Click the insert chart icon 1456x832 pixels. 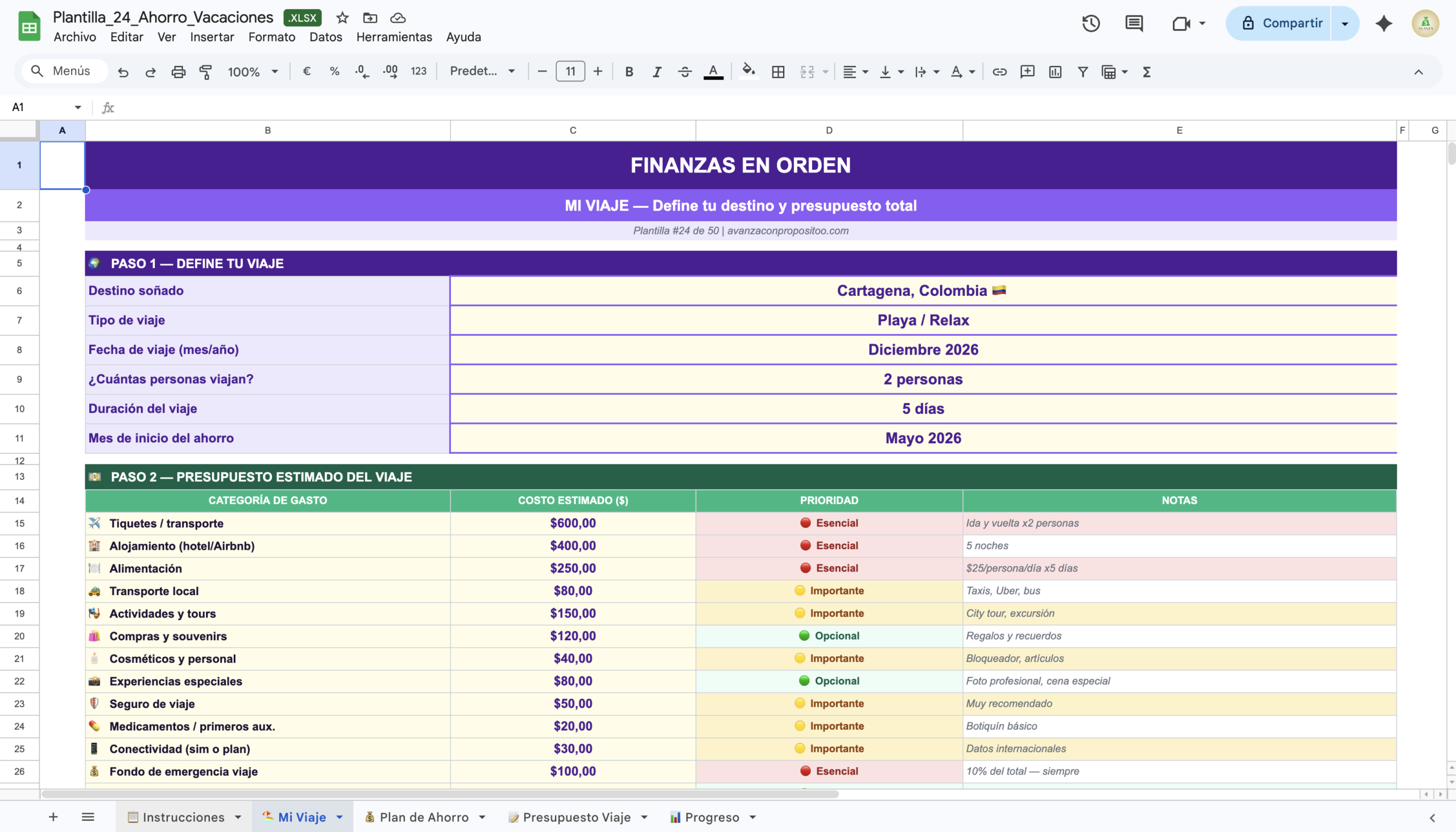tap(1054, 72)
